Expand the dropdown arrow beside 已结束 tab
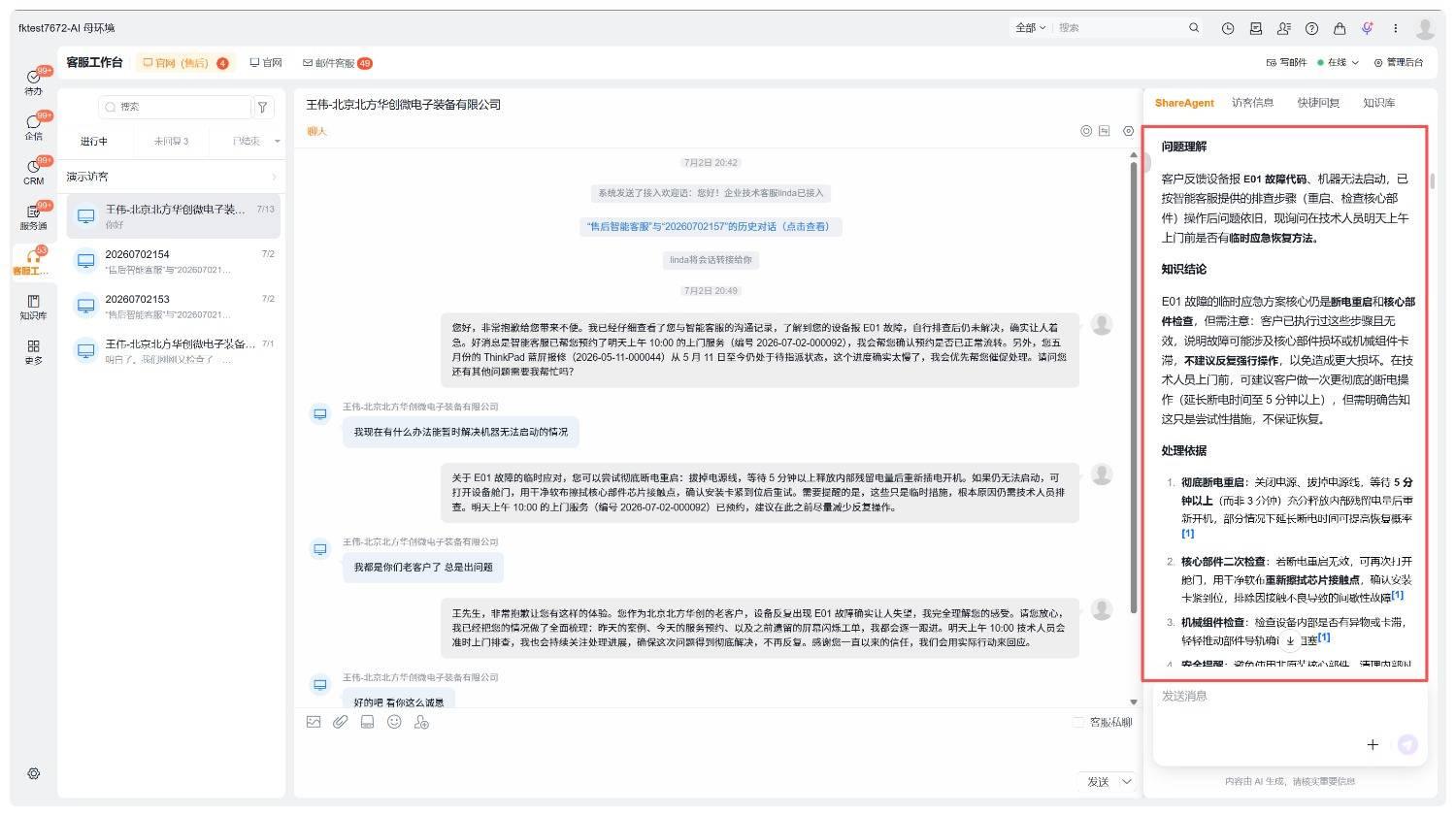The height and width of the screenshot is (816, 1456). pyautogui.click(x=277, y=142)
